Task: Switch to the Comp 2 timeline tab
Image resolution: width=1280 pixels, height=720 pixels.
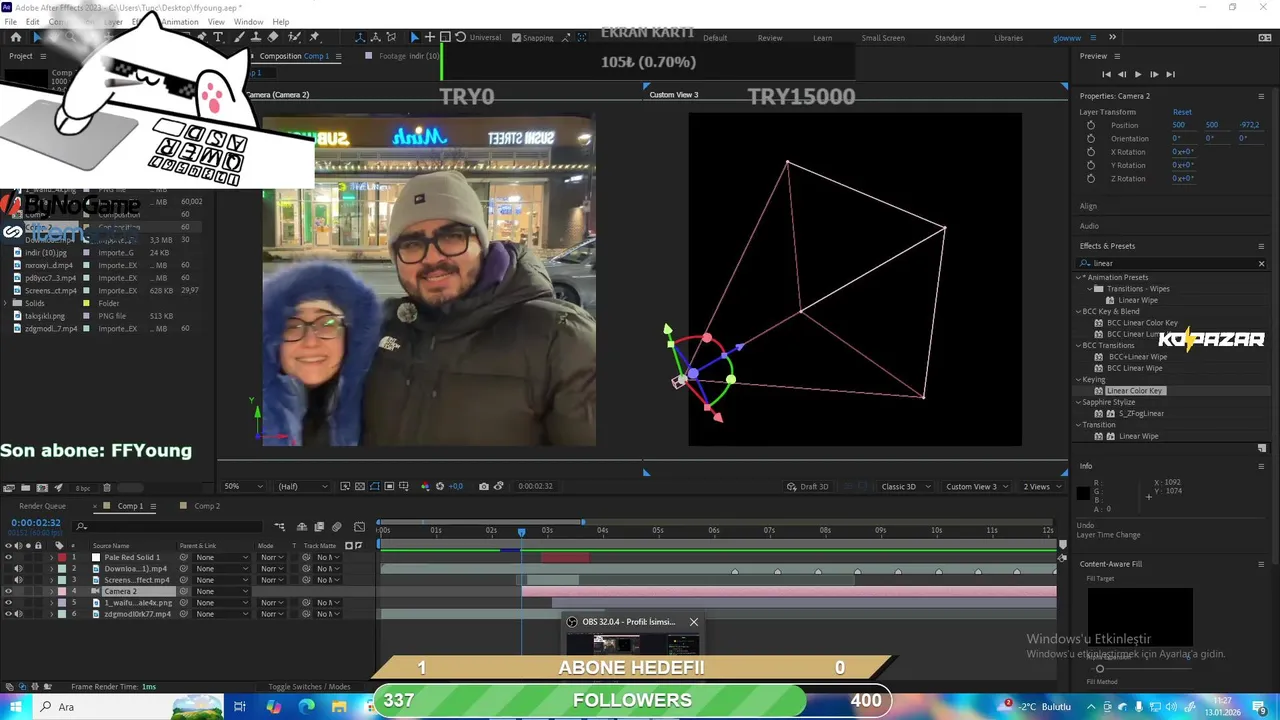Action: [207, 506]
